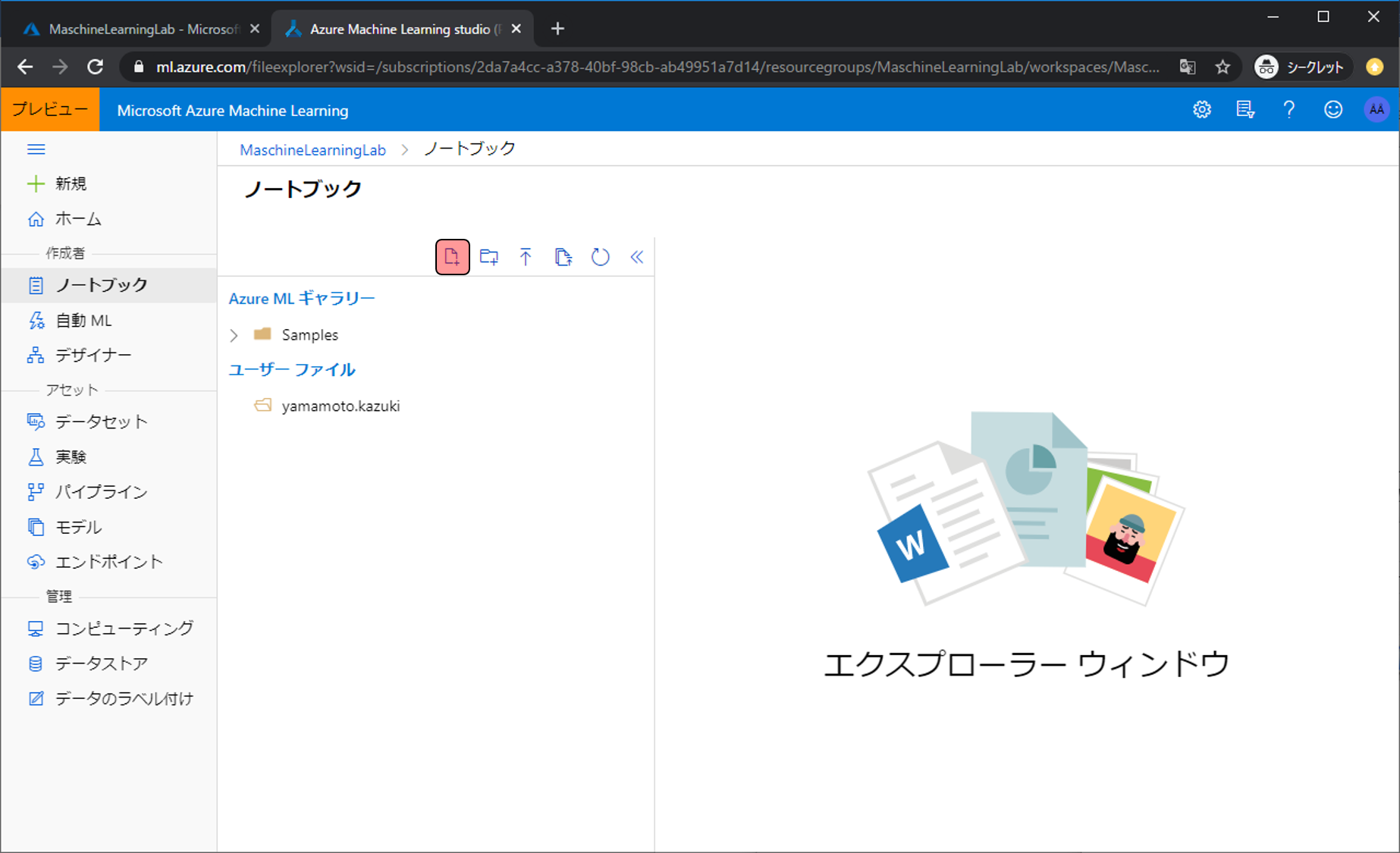
Task: Click 新規 to create a new item
Action: tap(70, 183)
